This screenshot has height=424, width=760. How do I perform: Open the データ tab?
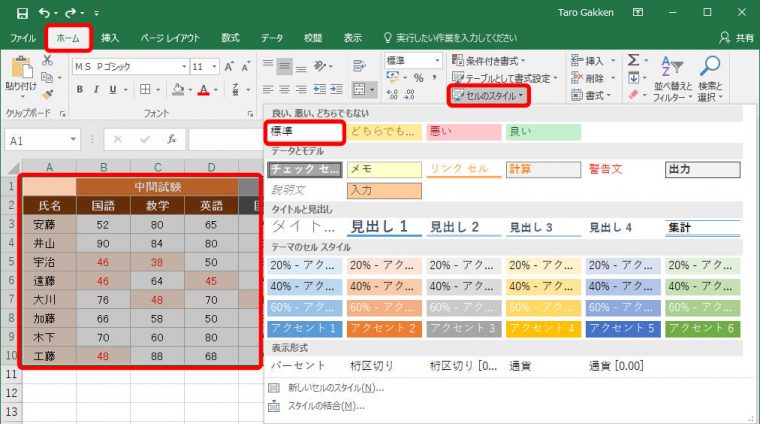[x=272, y=38]
